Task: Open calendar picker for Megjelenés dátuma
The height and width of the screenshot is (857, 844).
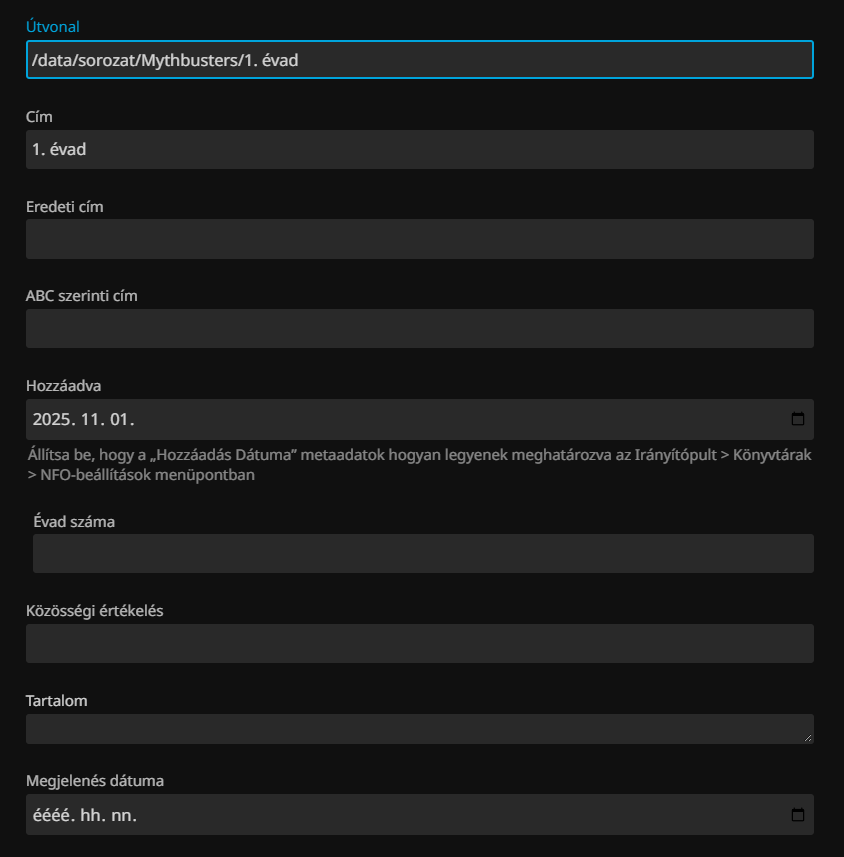Action: pos(797,815)
